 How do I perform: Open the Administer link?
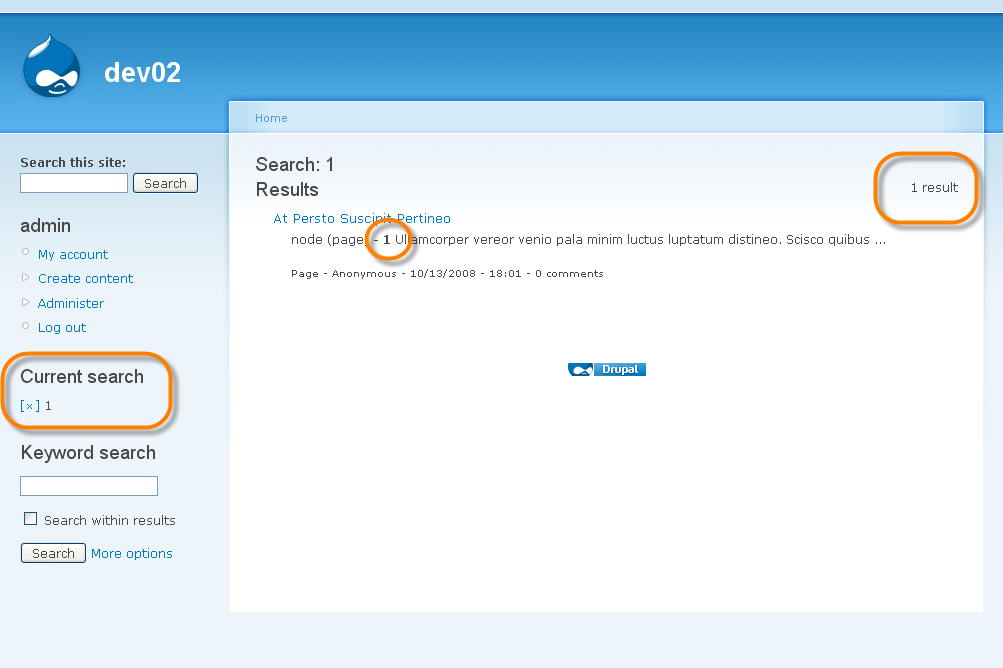(x=71, y=303)
